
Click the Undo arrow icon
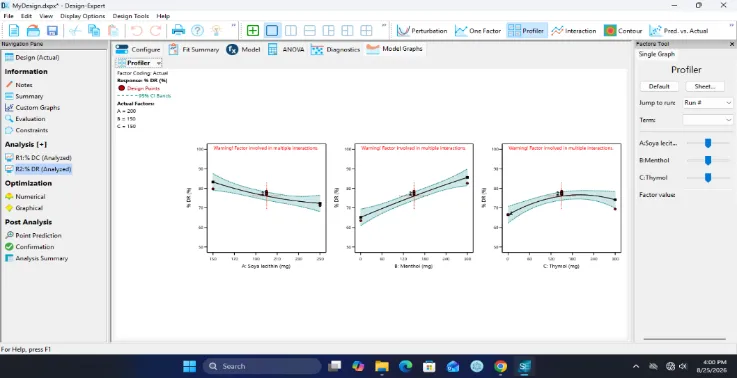click(x=136, y=31)
